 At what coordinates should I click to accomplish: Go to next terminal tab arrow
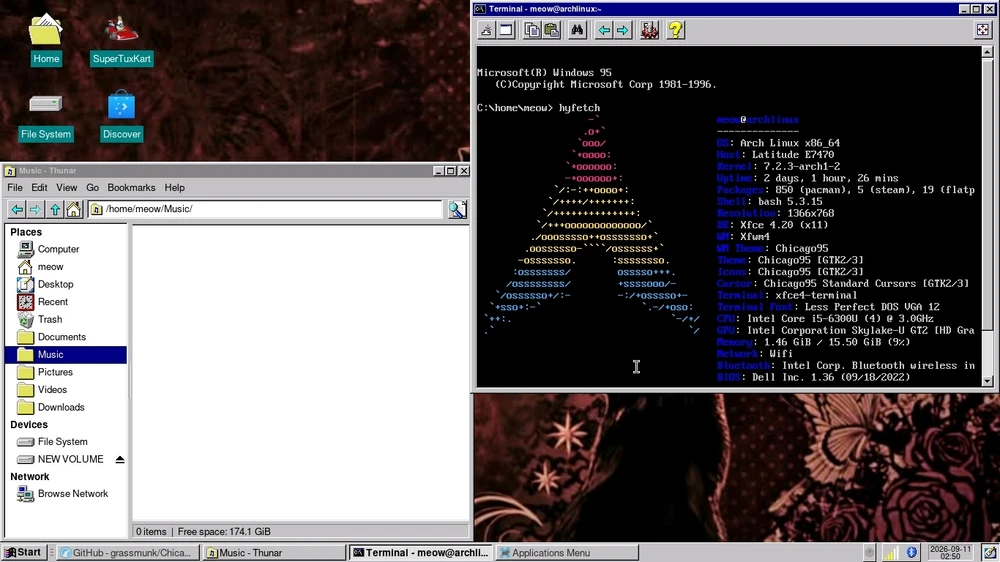tap(622, 30)
